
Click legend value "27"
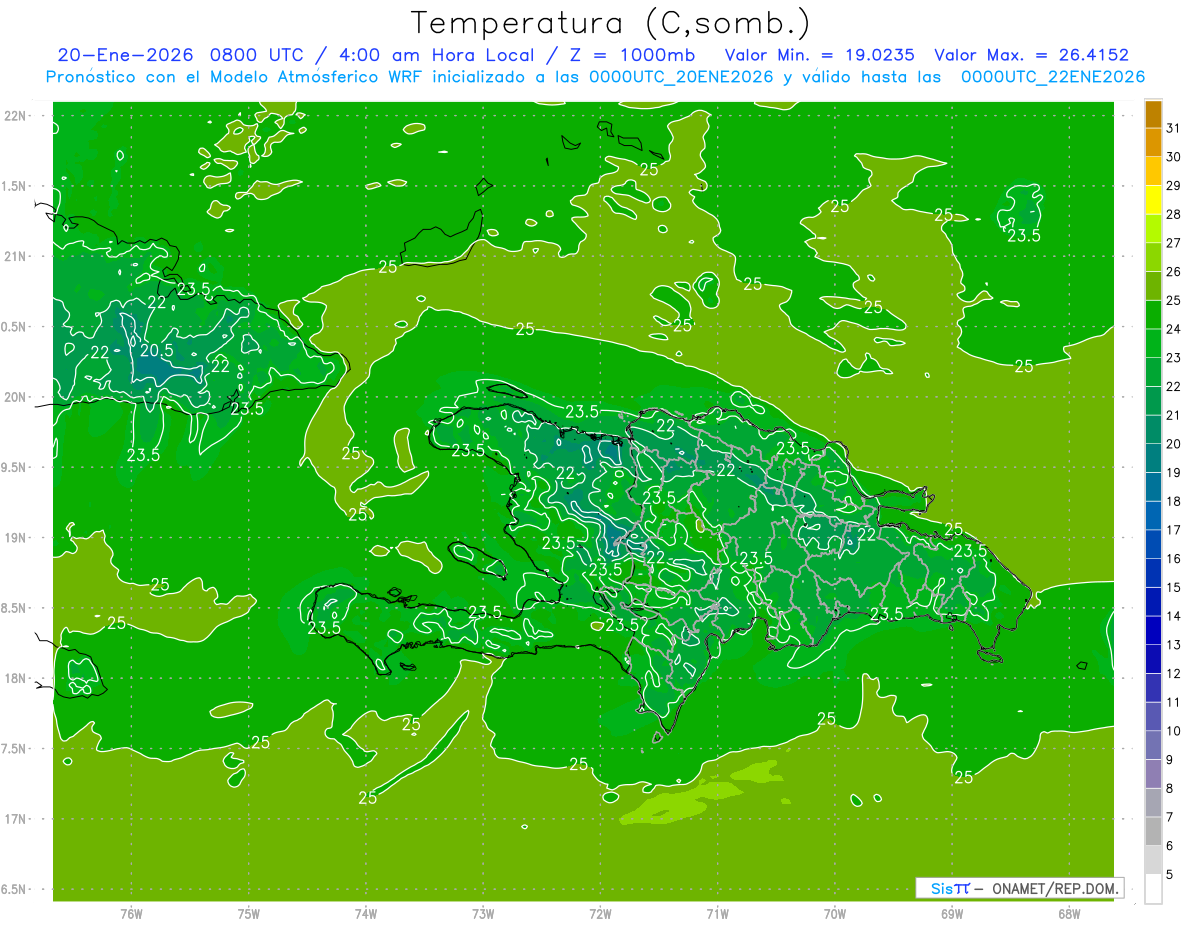click(1173, 243)
